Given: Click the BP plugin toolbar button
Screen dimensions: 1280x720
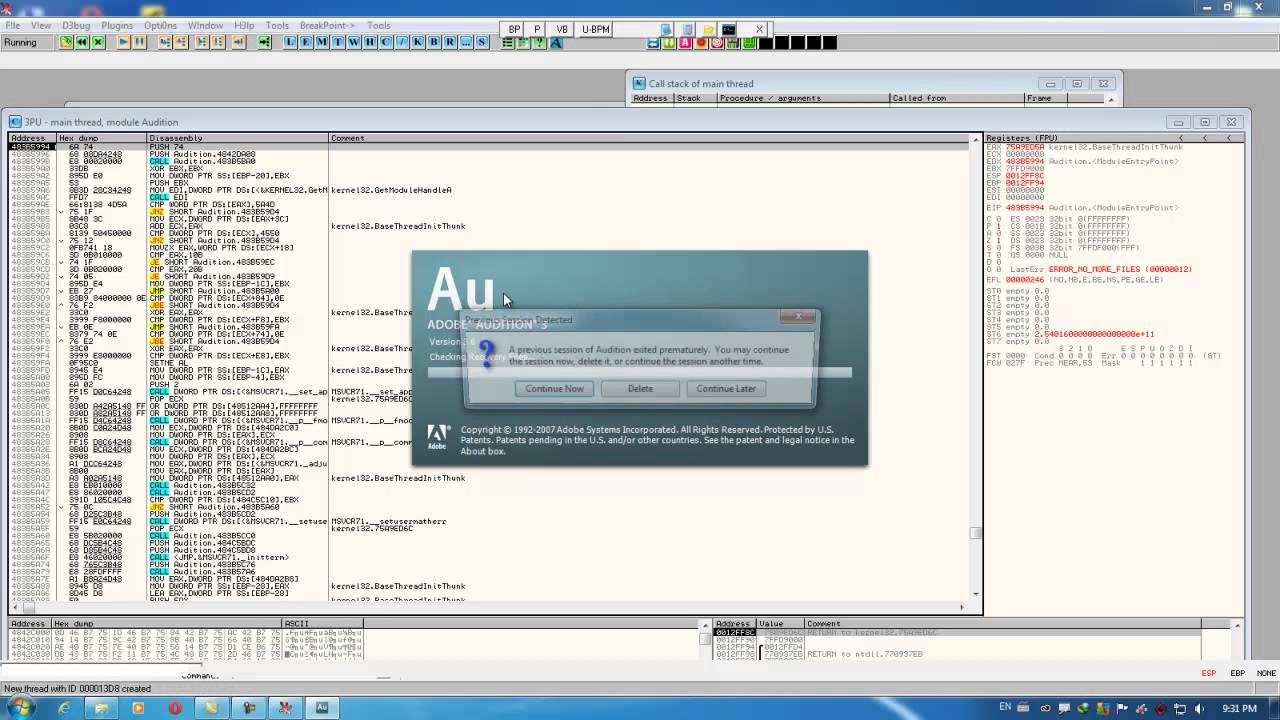Looking at the screenshot, I should click(515, 29).
